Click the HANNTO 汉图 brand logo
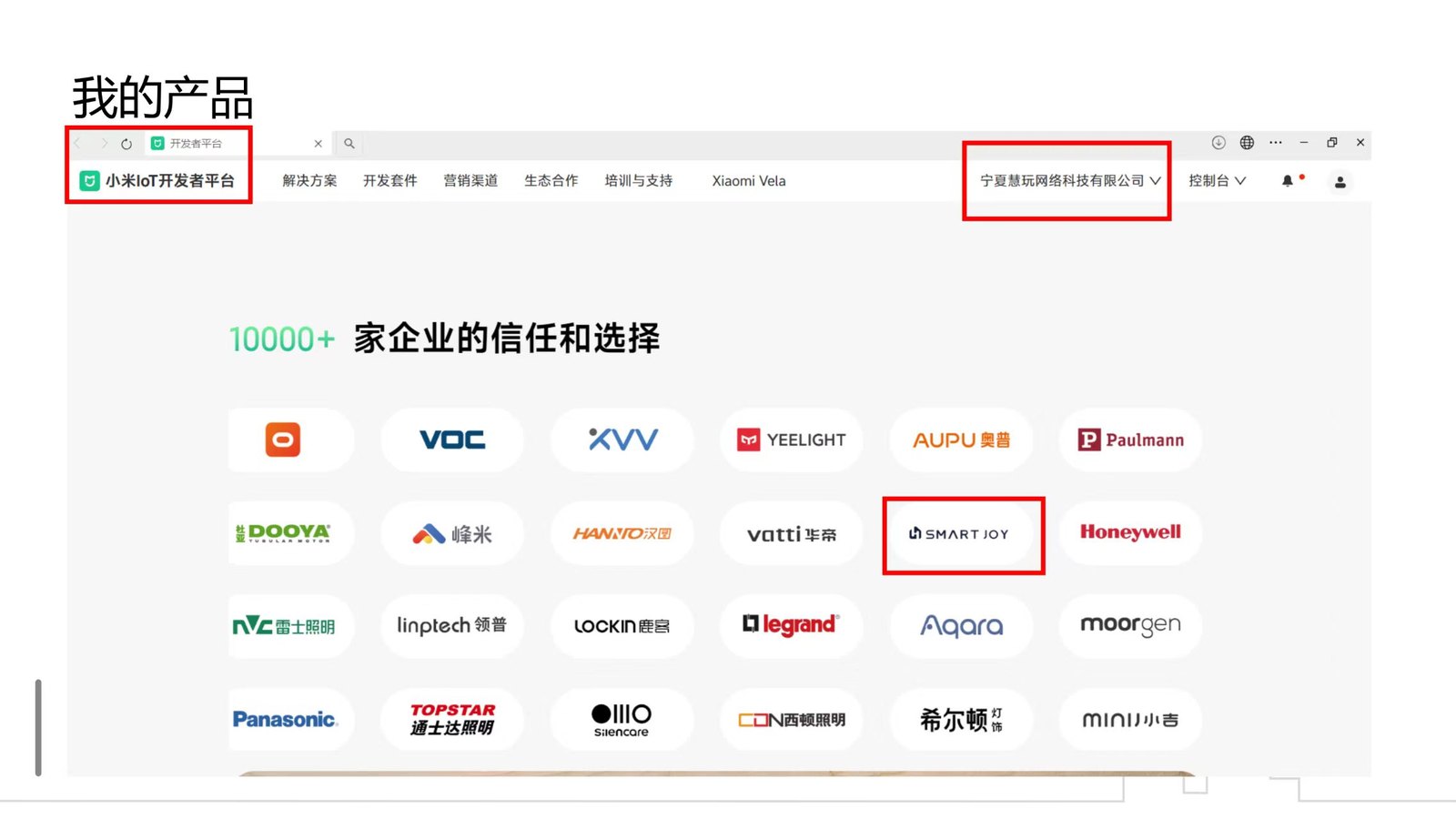This screenshot has width=1456, height=819. click(622, 533)
